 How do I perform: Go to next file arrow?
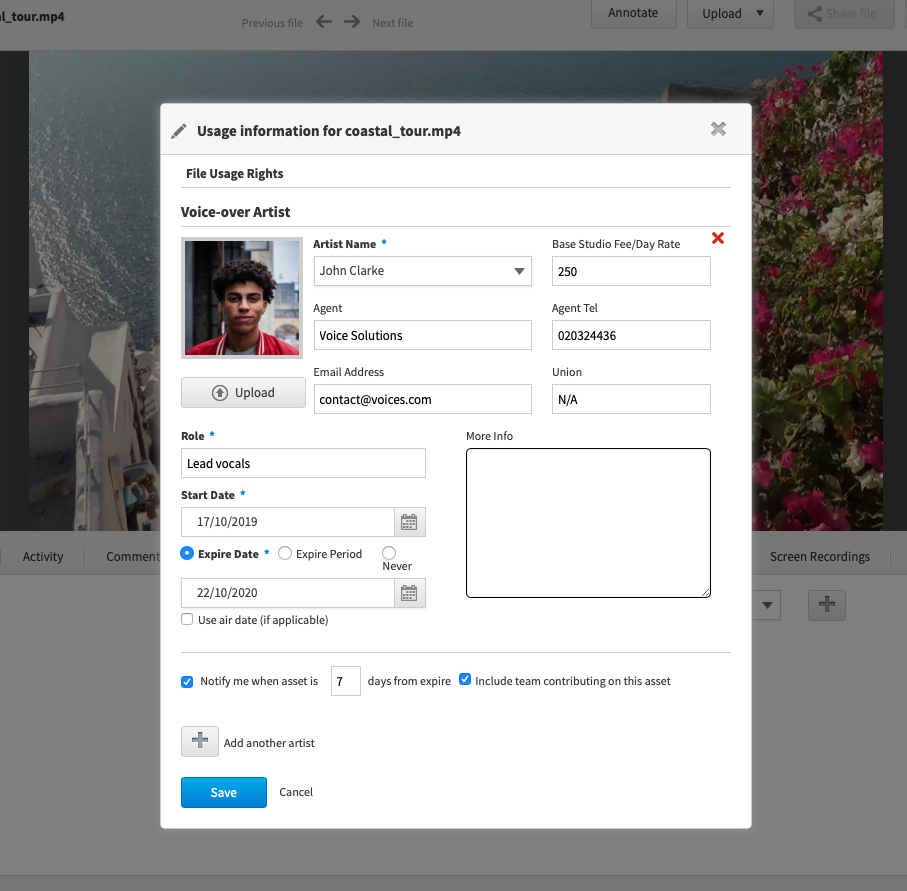coord(352,22)
